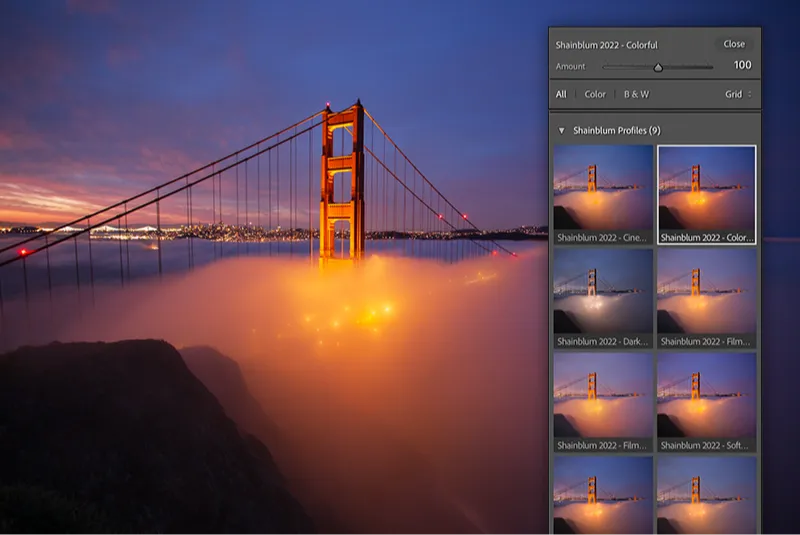Click the Amount value field showing 100
This screenshot has width=800, height=535.
click(742, 65)
